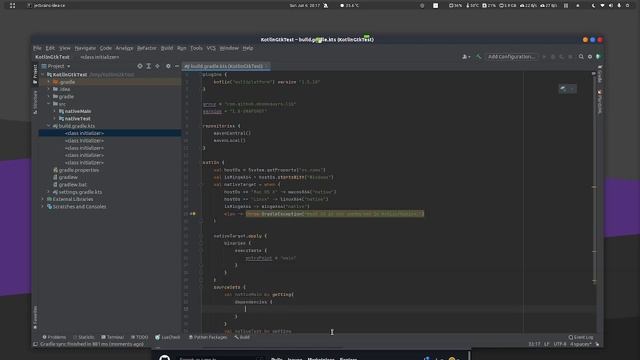This screenshot has height=360, width=640.
Task: Click the JetBrains Toolbox icon at toolbar end
Action: [598, 57]
